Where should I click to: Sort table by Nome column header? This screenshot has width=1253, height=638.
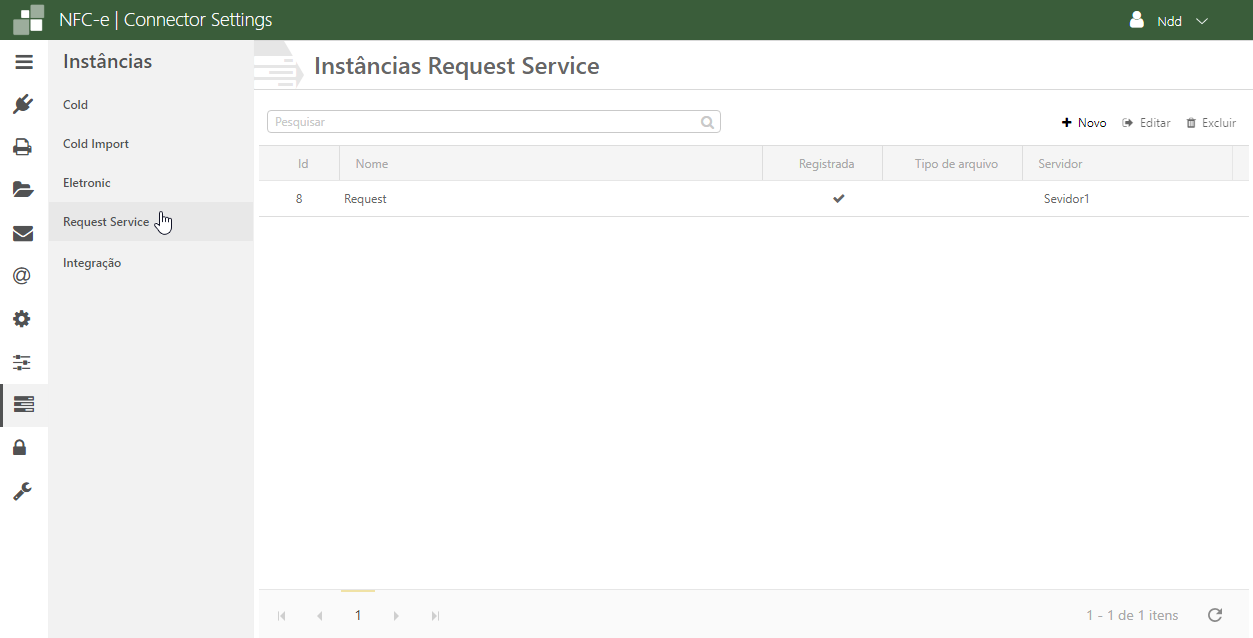[x=372, y=164]
